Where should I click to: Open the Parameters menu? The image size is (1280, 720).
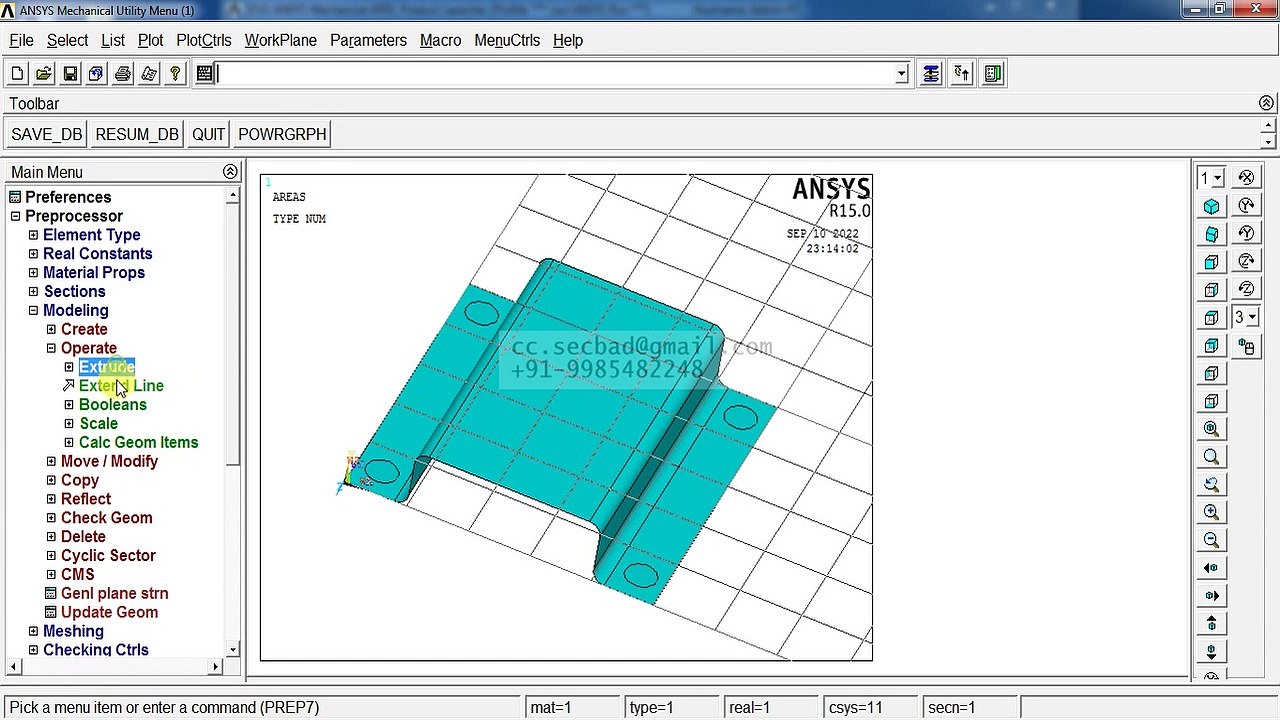368,41
